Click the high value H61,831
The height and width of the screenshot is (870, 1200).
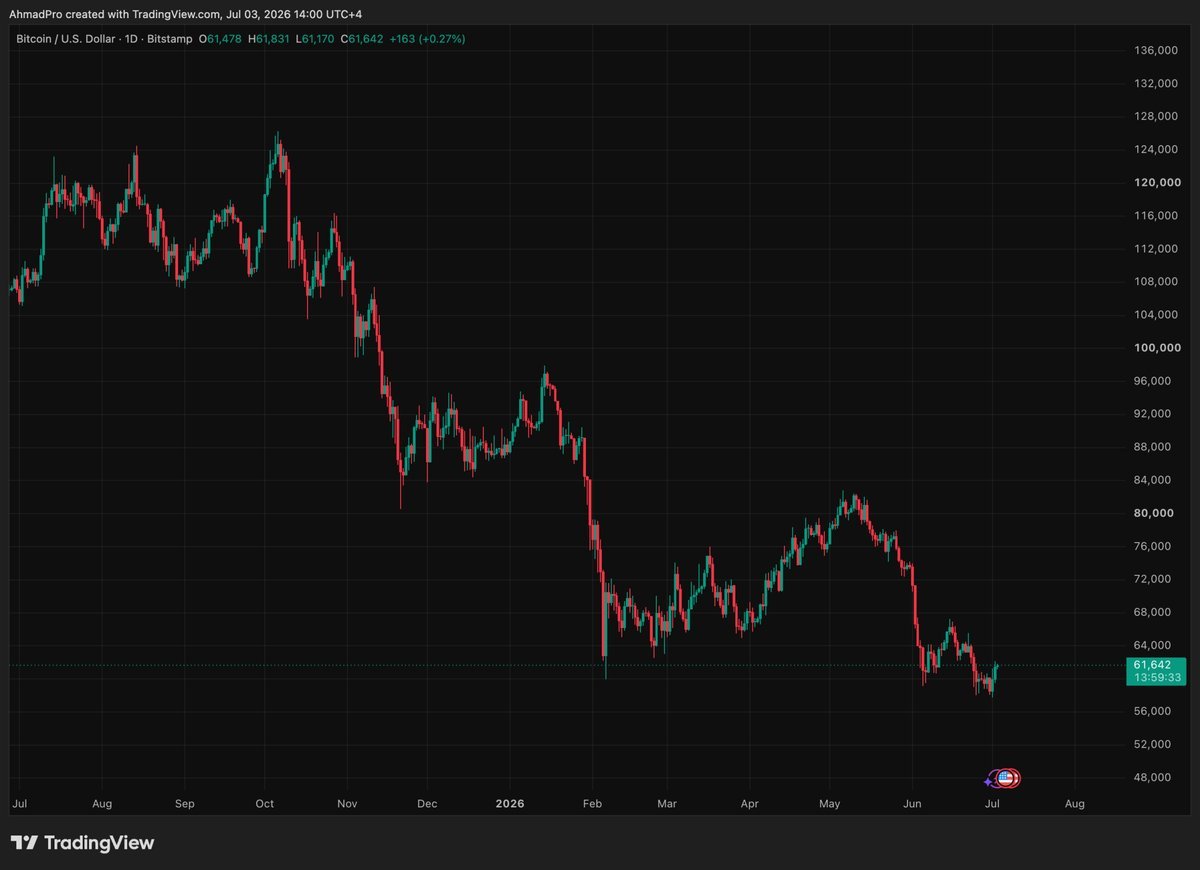tap(271, 39)
